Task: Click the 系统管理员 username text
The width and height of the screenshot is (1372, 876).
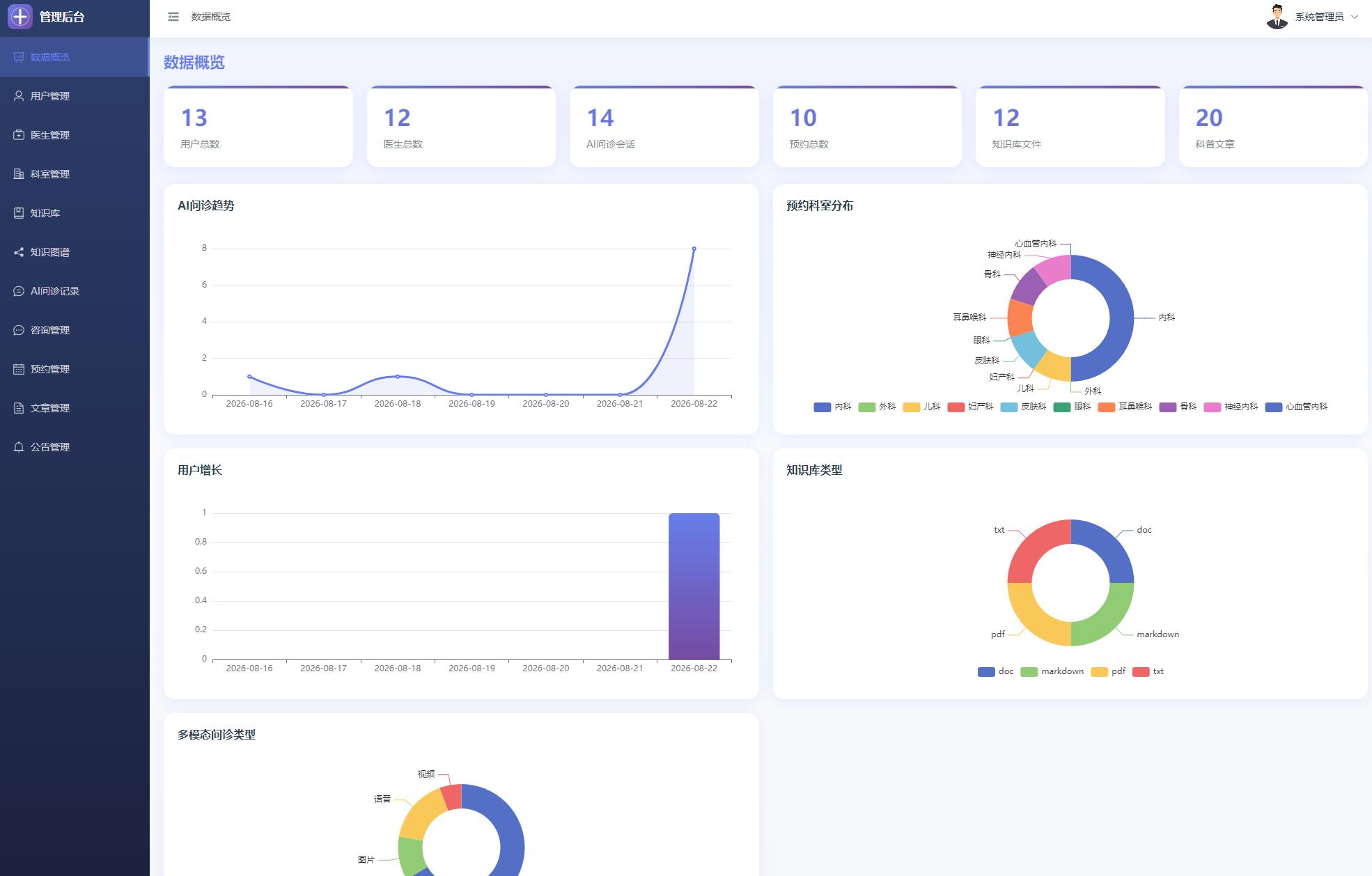Action: click(x=1319, y=17)
